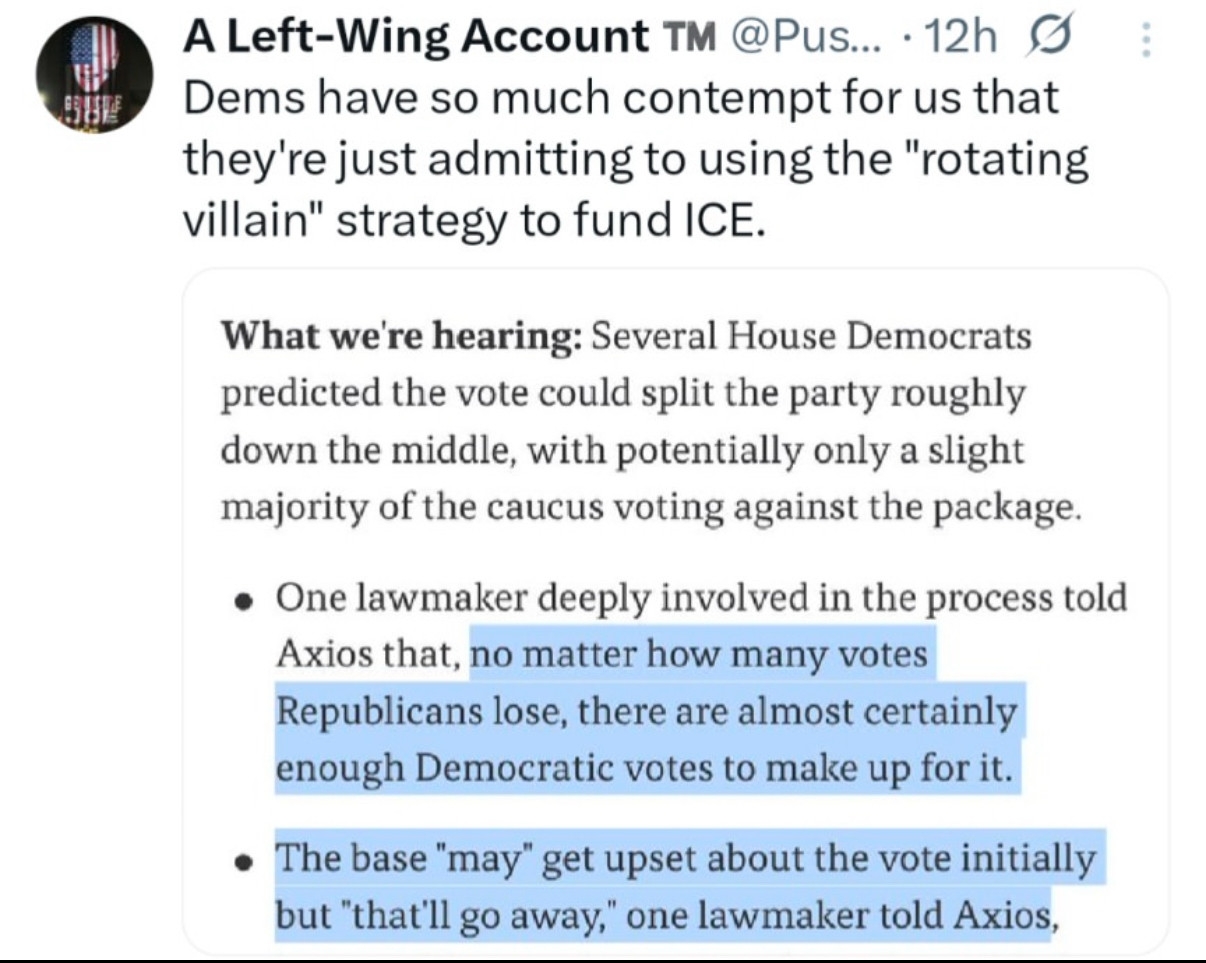Click the first bullet point marker
Viewport: 1206px width, 963px height.
coord(242,602)
